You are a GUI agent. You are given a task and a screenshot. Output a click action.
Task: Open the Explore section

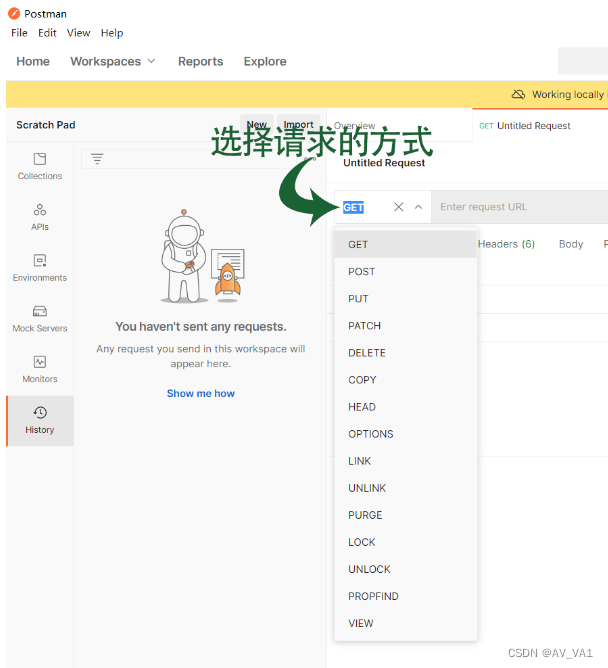coord(265,61)
